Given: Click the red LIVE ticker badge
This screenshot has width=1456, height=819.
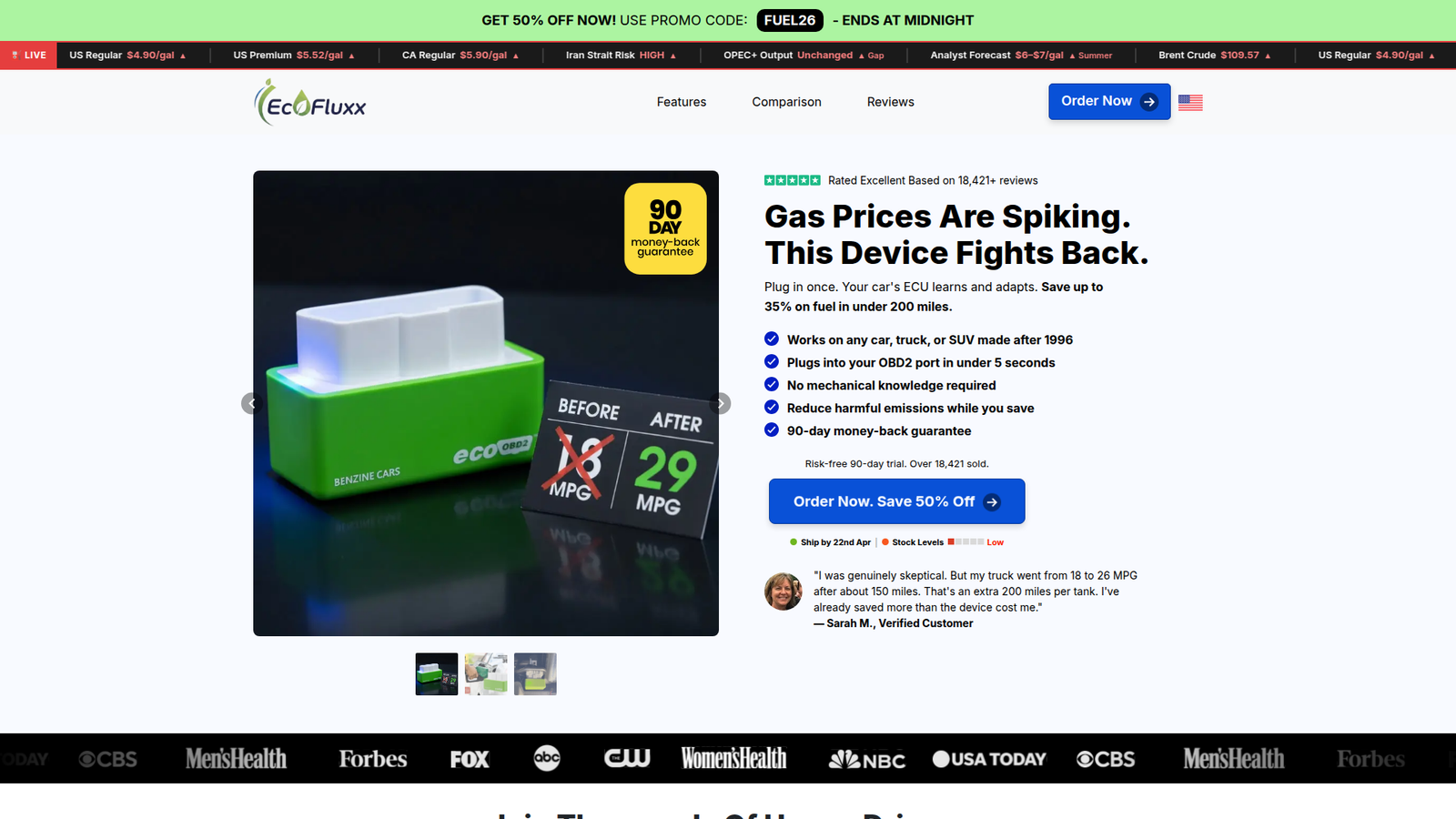Looking at the screenshot, I should 28,56.
